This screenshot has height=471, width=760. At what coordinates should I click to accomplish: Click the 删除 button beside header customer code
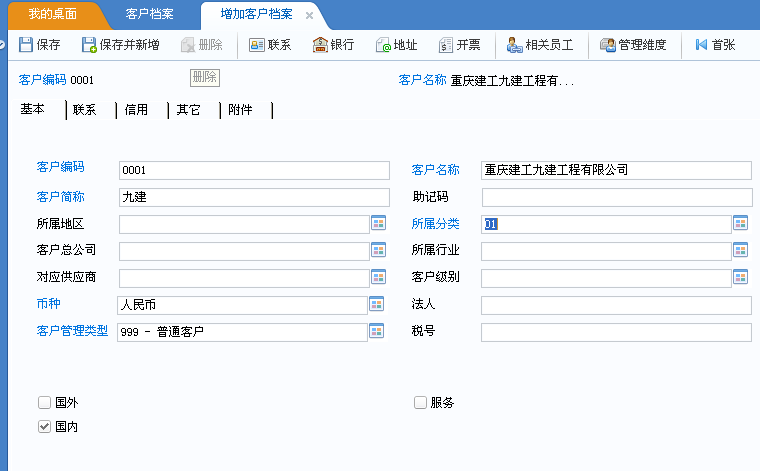pyautogui.click(x=205, y=78)
